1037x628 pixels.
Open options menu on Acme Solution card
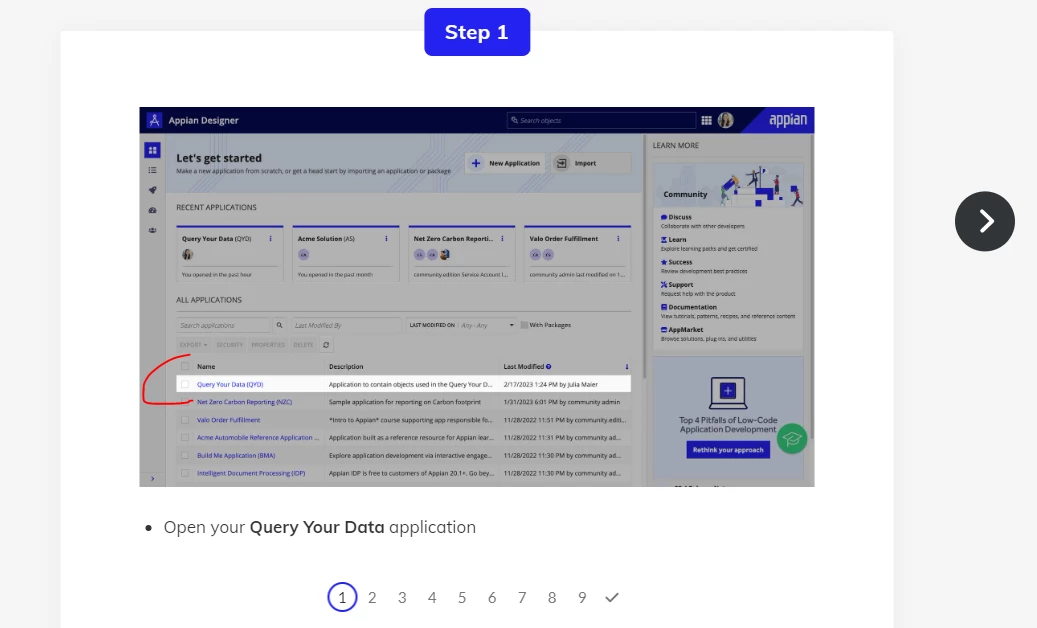386,239
